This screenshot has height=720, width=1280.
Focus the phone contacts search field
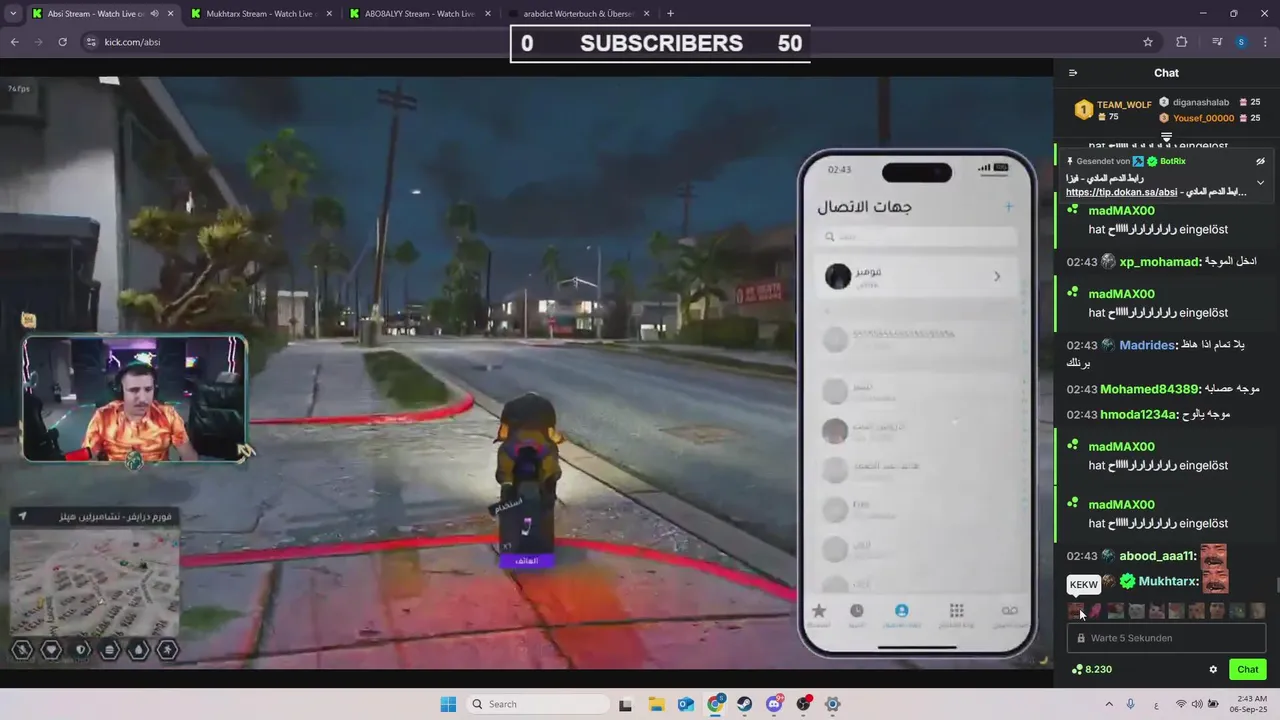point(917,237)
